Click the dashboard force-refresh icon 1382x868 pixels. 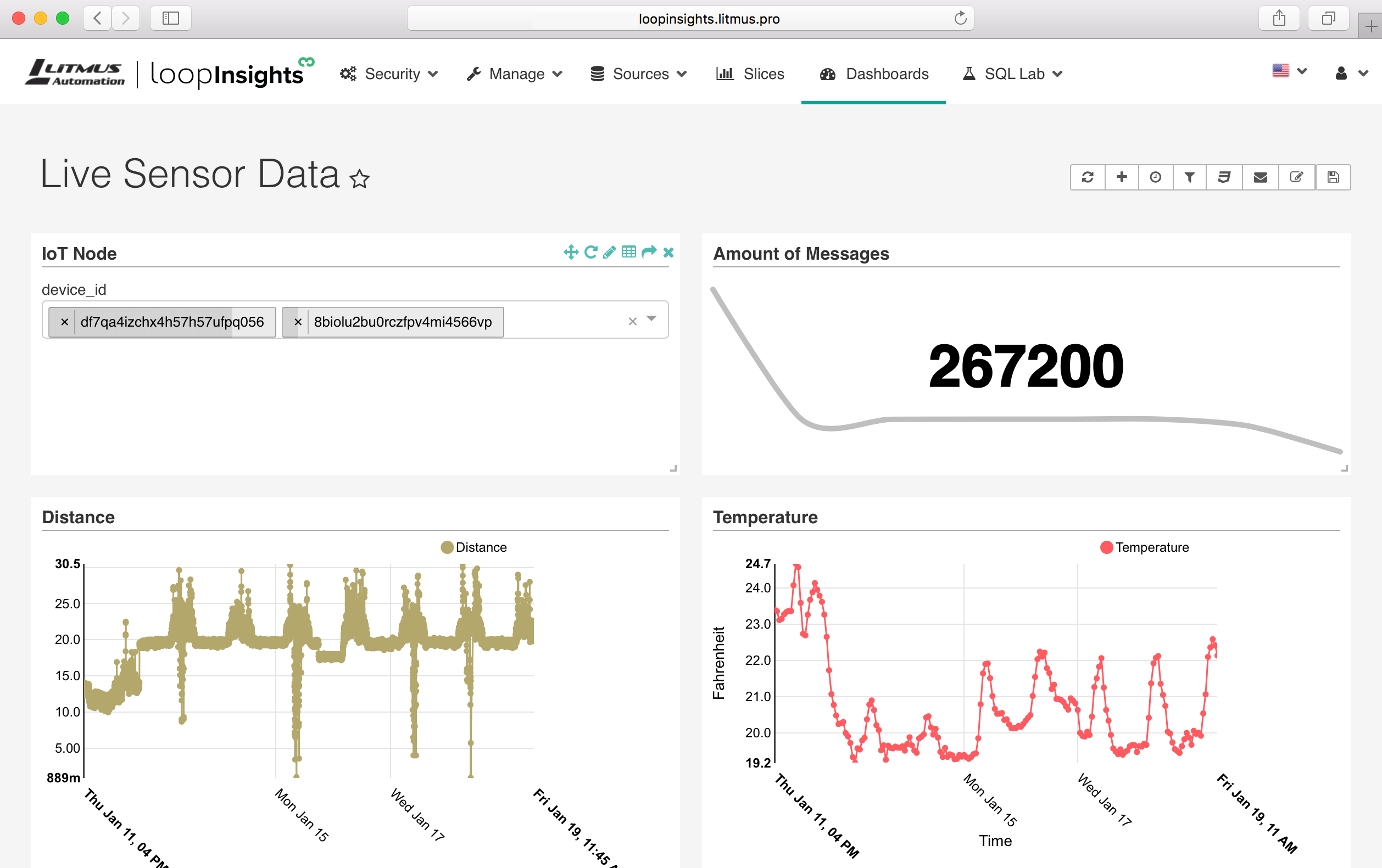(x=1087, y=177)
